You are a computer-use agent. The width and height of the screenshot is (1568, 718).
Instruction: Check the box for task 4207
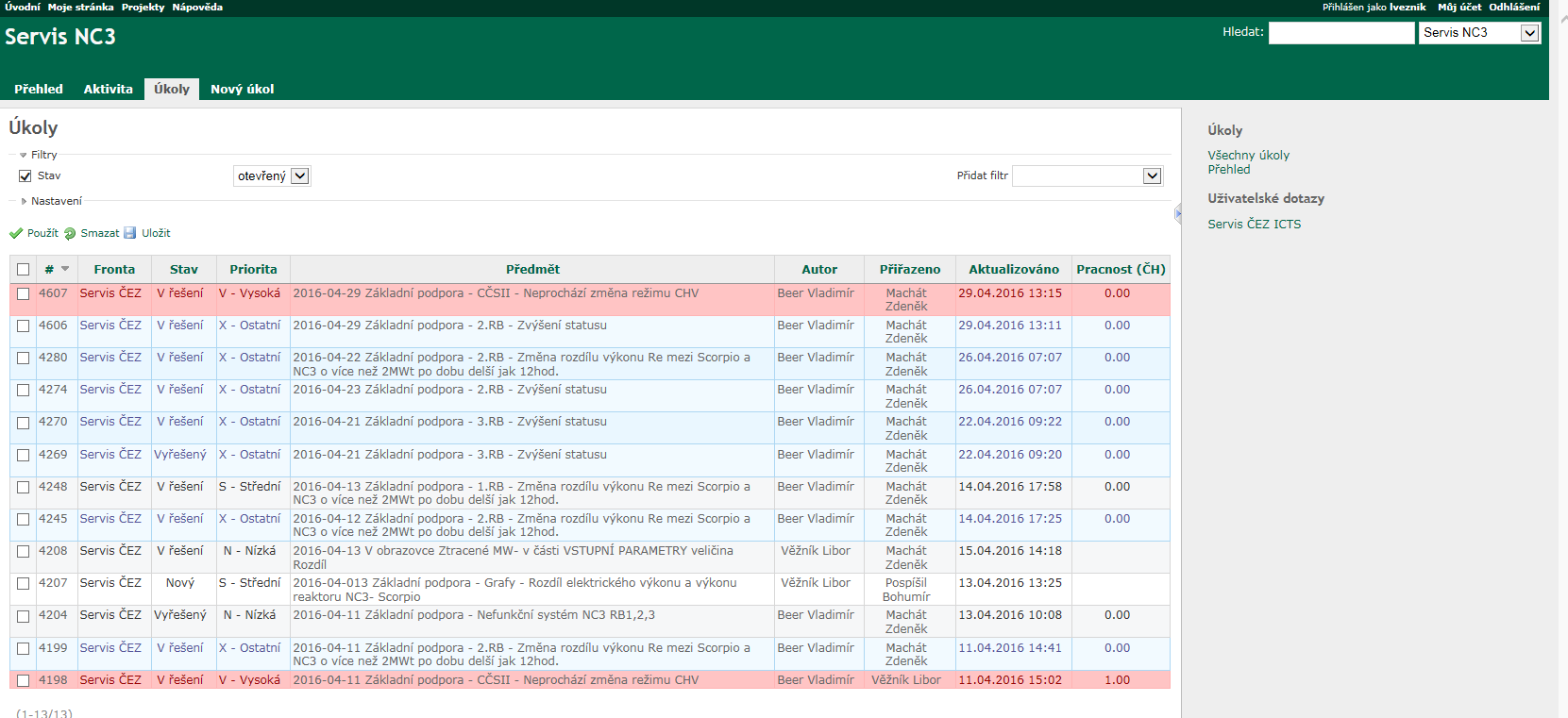coord(24,584)
